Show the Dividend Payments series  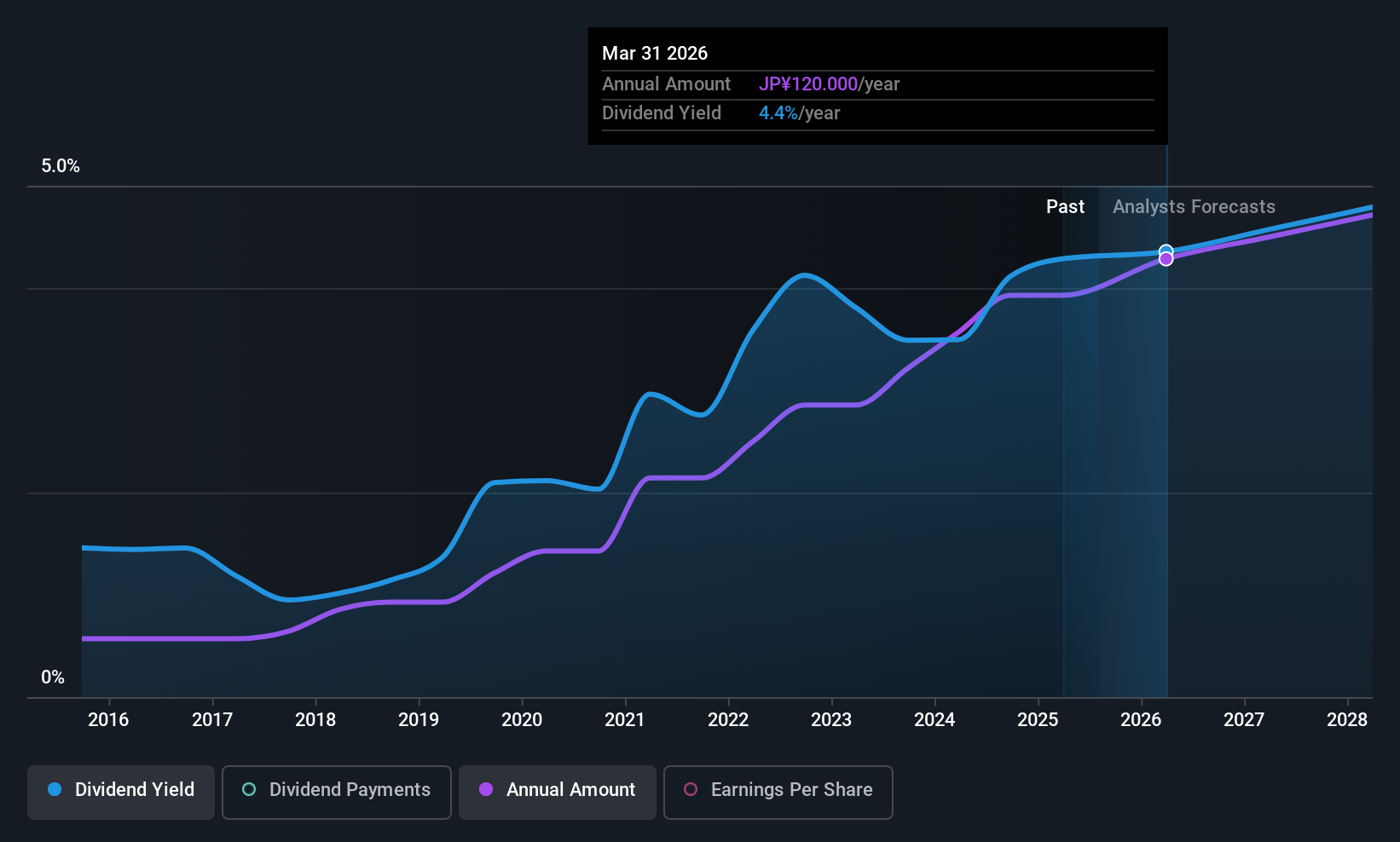point(336,790)
